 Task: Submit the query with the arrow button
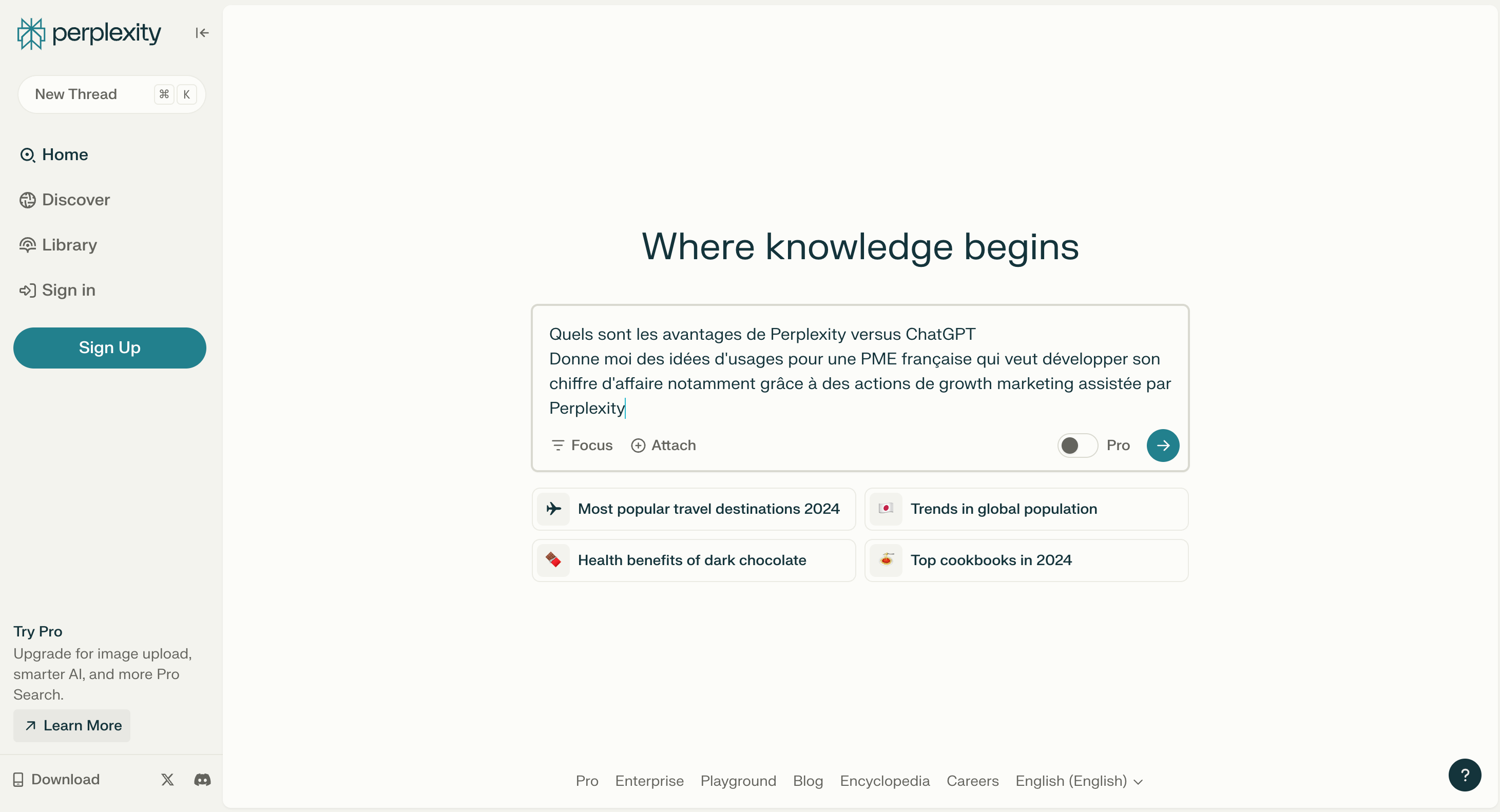(1163, 446)
